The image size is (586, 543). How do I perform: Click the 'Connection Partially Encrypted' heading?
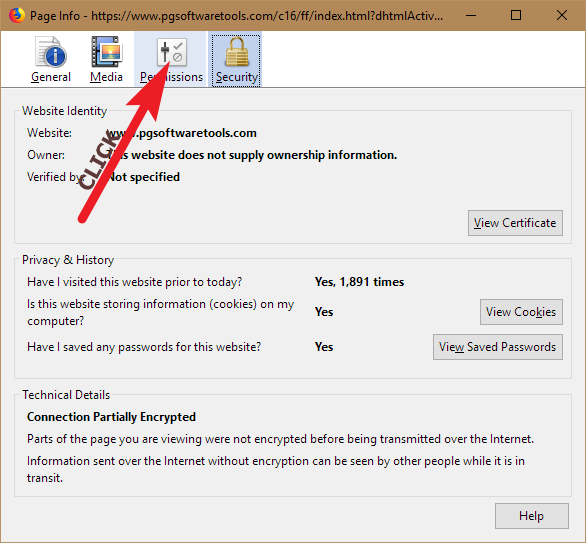(x=111, y=417)
